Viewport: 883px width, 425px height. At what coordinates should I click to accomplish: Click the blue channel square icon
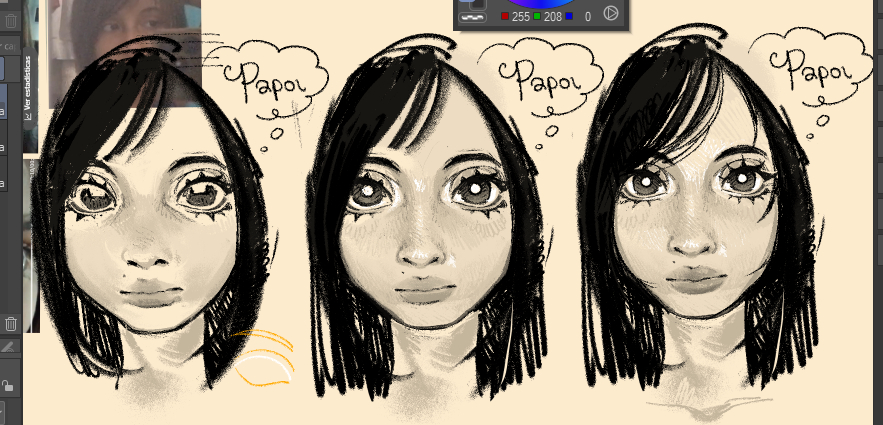click(569, 17)
